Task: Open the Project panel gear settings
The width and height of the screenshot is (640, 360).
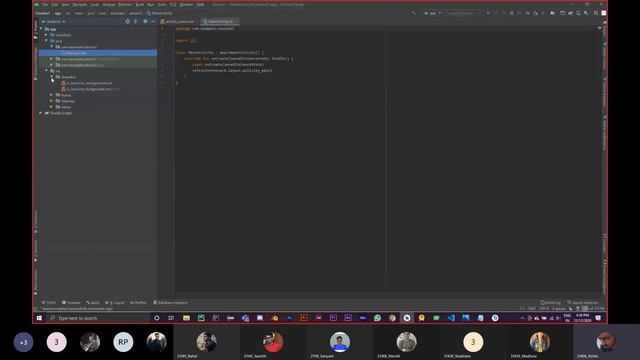Action: click(145, 21)
